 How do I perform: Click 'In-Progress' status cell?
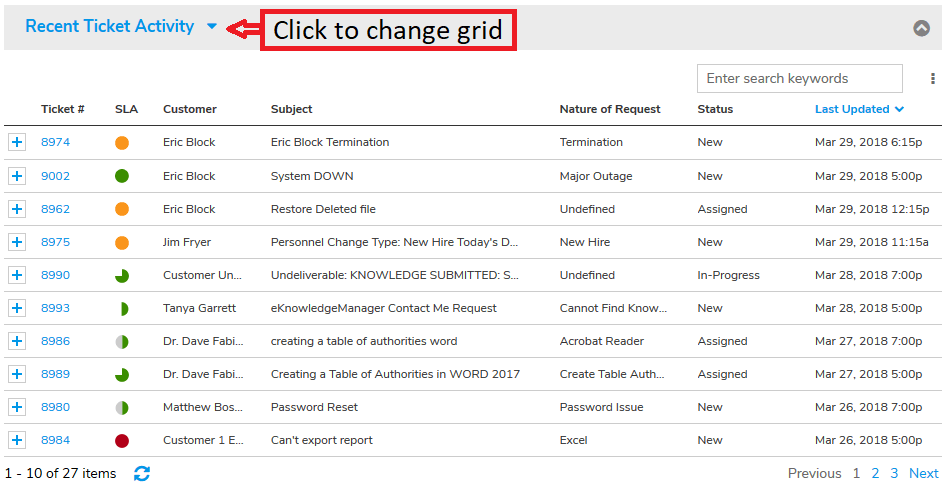[x=728, y=275]
